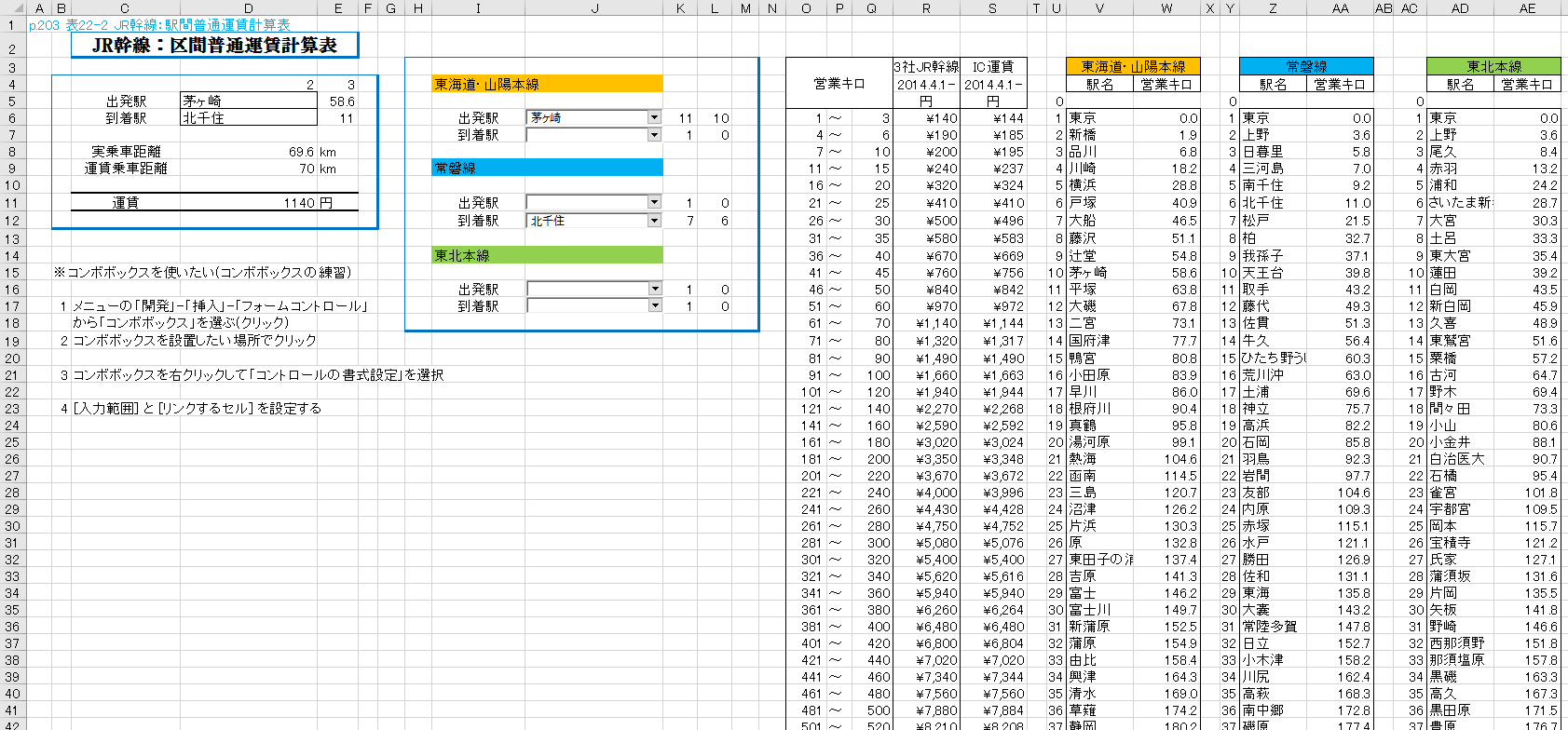Select the 大宮 station cell

(1460, 221)
